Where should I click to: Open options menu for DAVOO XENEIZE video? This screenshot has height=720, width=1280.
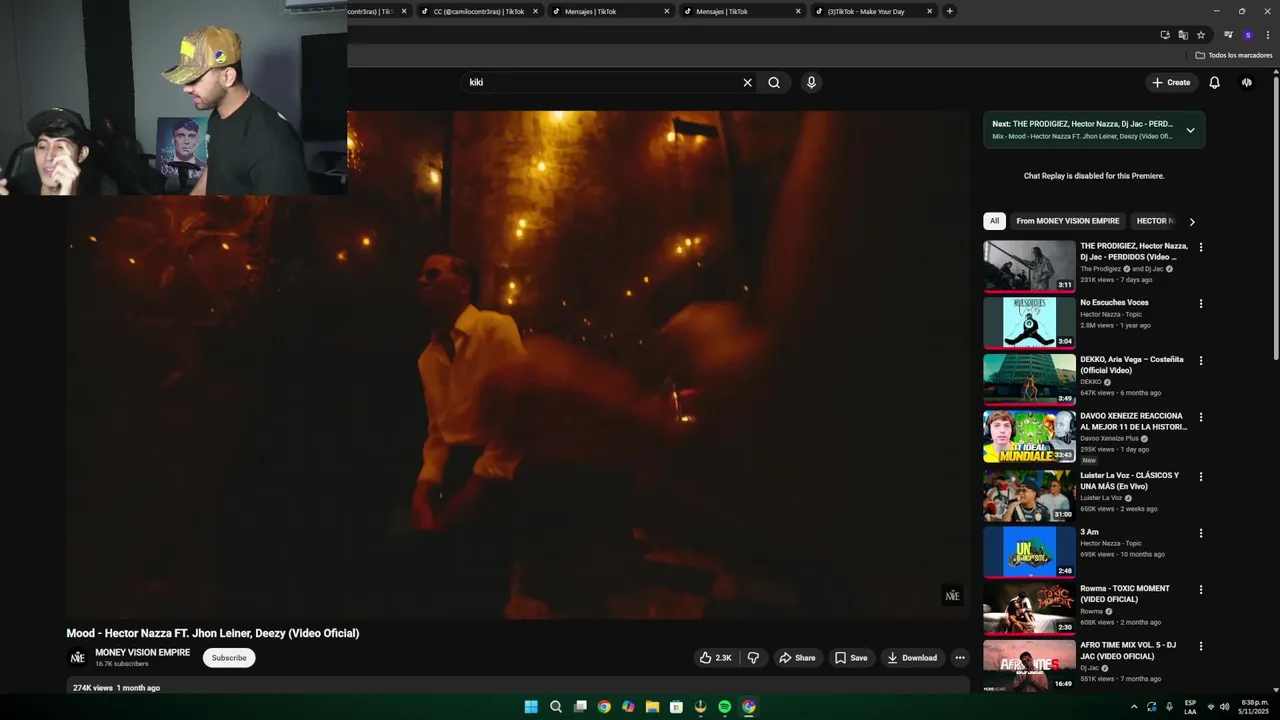coord(1201,417)
